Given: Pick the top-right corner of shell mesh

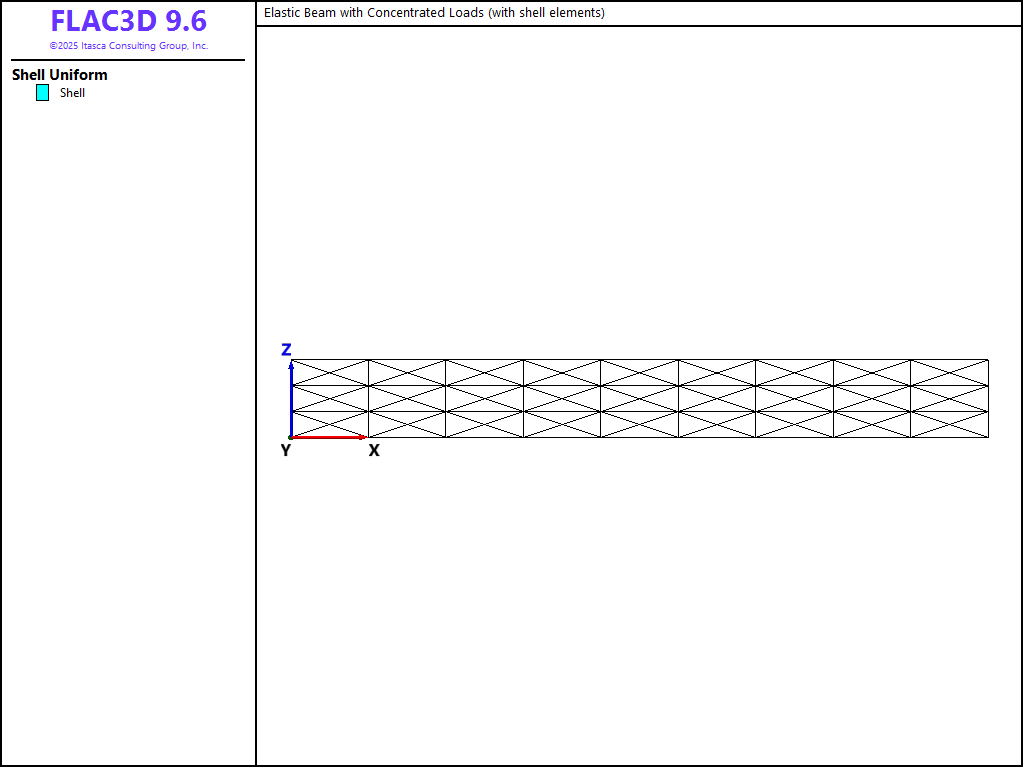Looking at the screenshot, I should click(x=988, y=360).
